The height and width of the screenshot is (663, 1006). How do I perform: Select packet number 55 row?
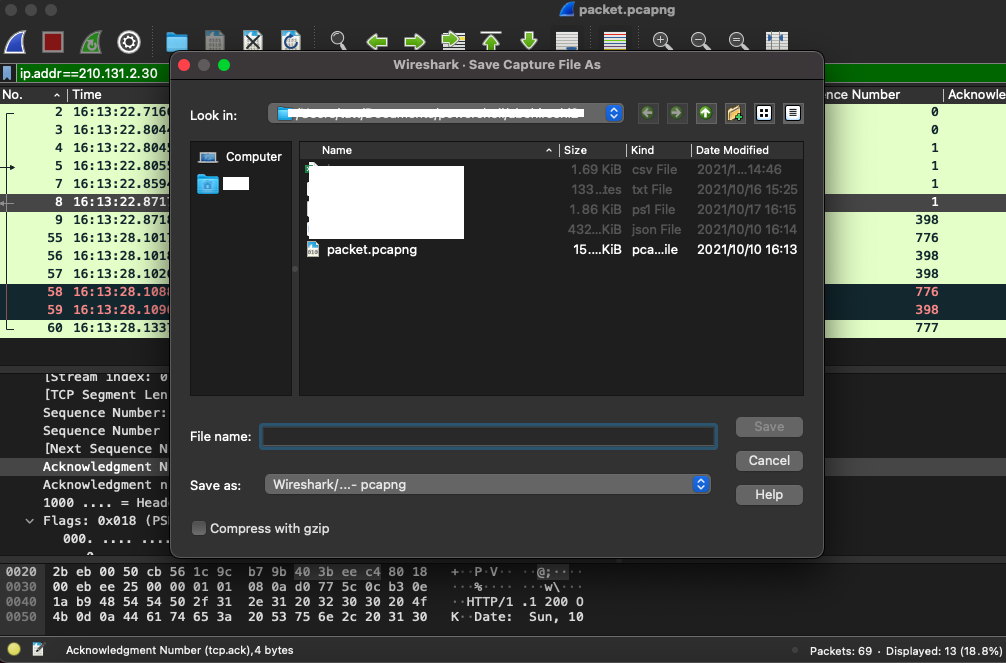click(85, 237)
